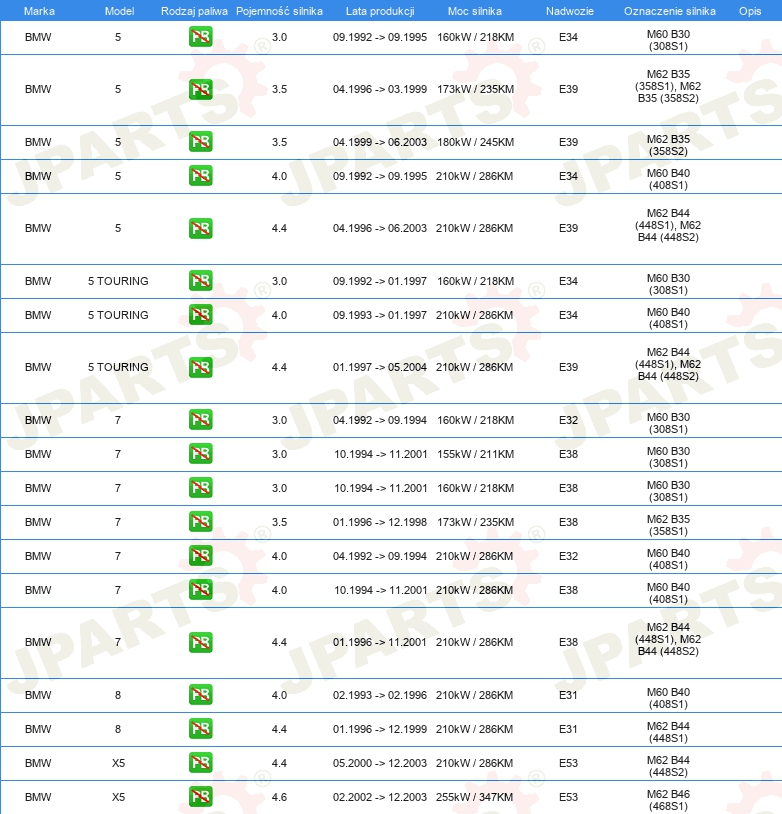Select production dates 02.2002 -> 12.2003
This screenshot has width=782, height=814.
click(x=380, y=797)
